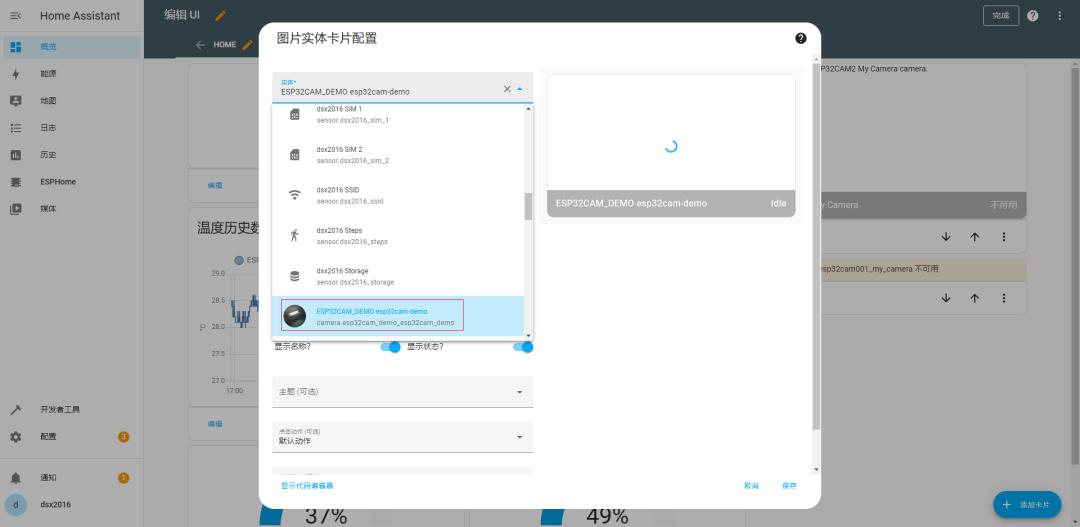Select dsx2016 SSID entity
The image size is (1080, 527).
coord(398,195)
